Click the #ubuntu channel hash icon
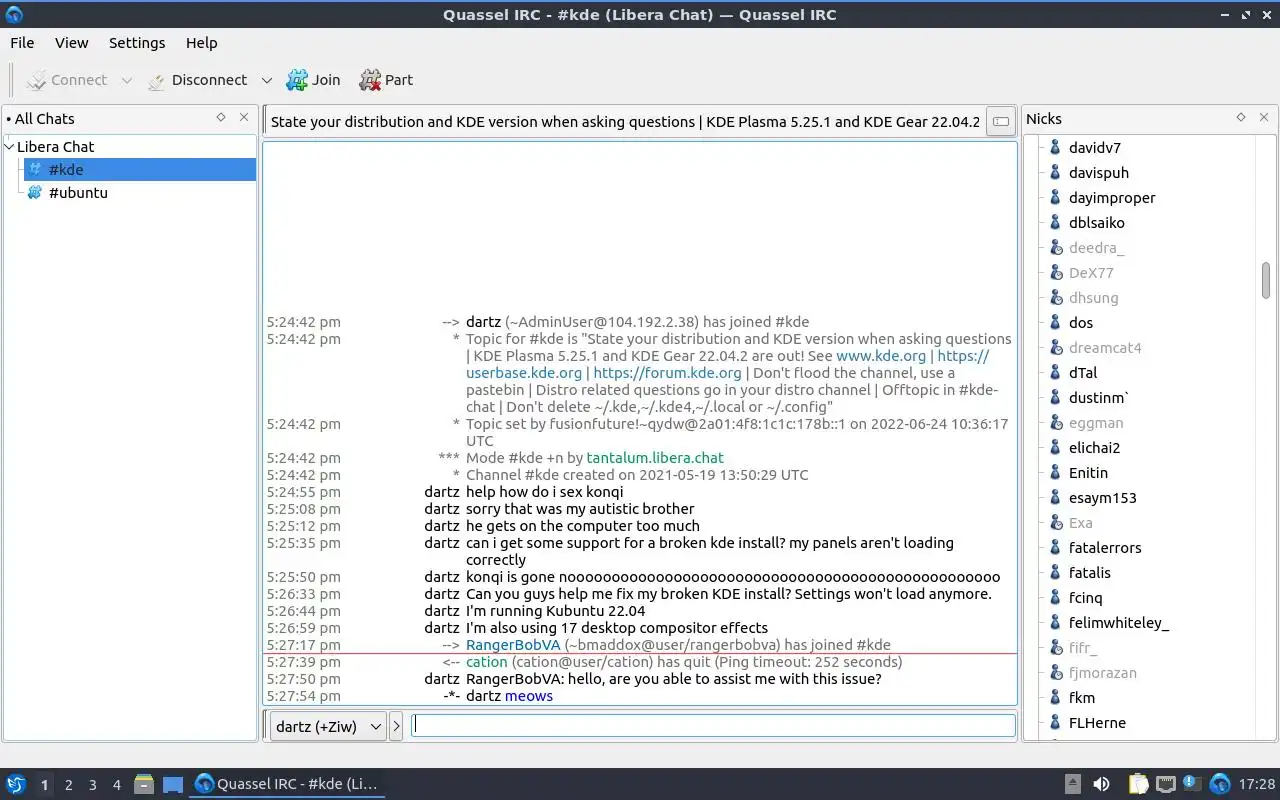1280x800 pixels. click(x=35, y=193)
